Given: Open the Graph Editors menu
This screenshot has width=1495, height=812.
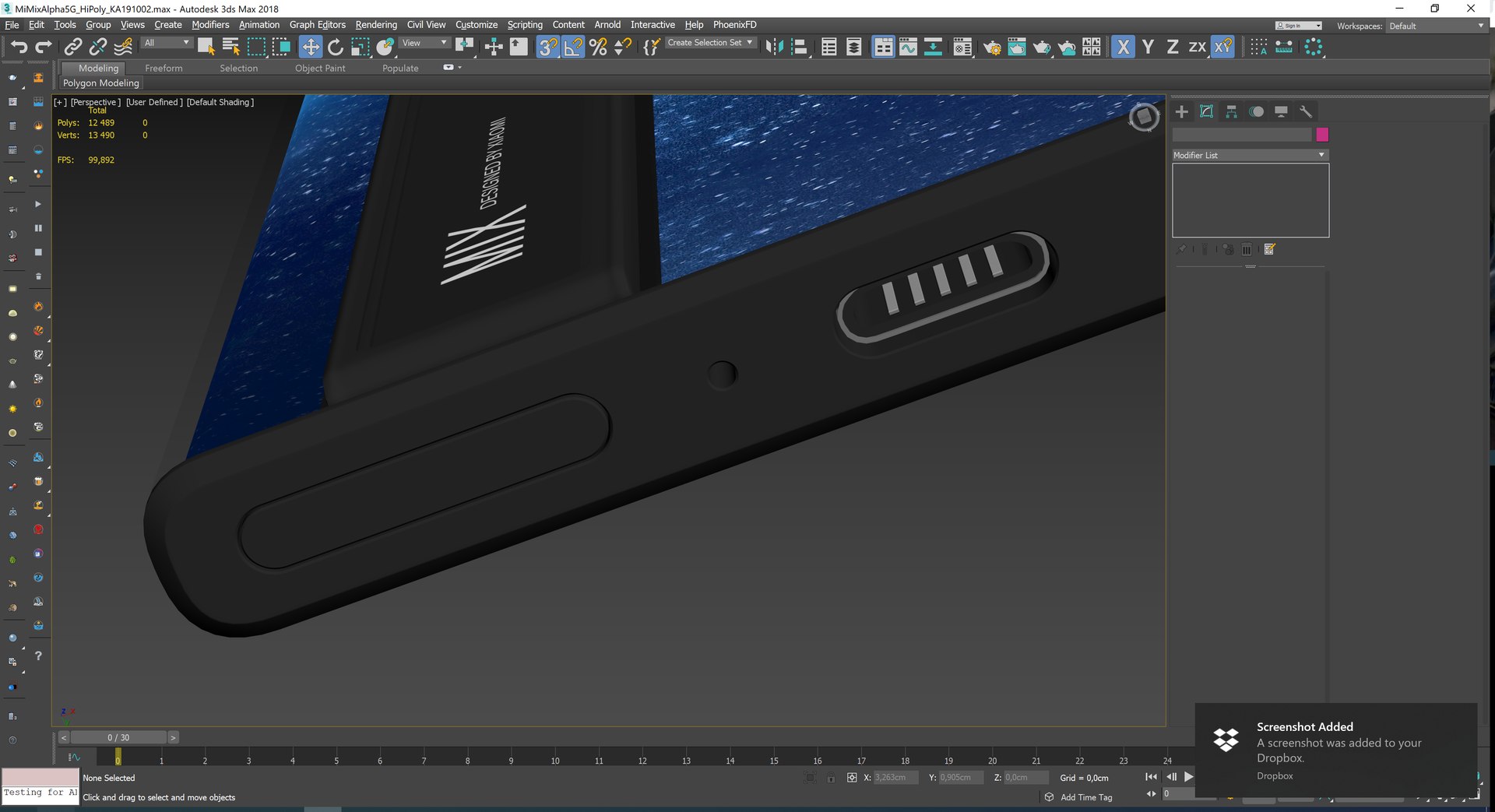Looking at the screenshot, I should point(318,25).
